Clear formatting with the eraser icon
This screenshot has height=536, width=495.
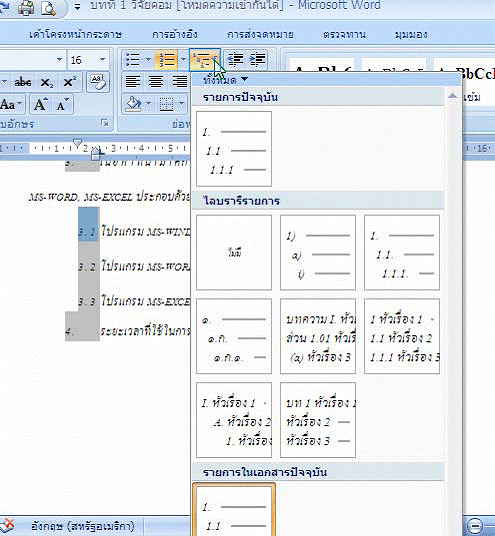98,82
